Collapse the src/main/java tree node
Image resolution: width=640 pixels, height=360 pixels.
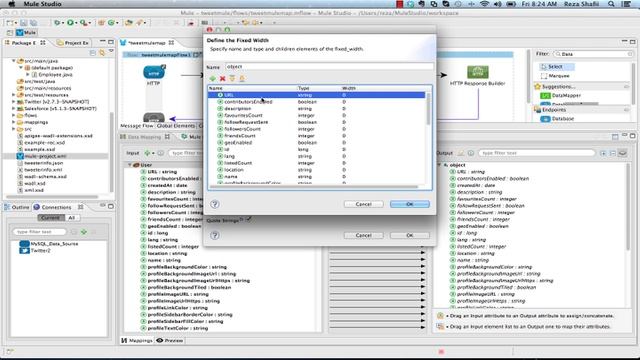[14, 61]
